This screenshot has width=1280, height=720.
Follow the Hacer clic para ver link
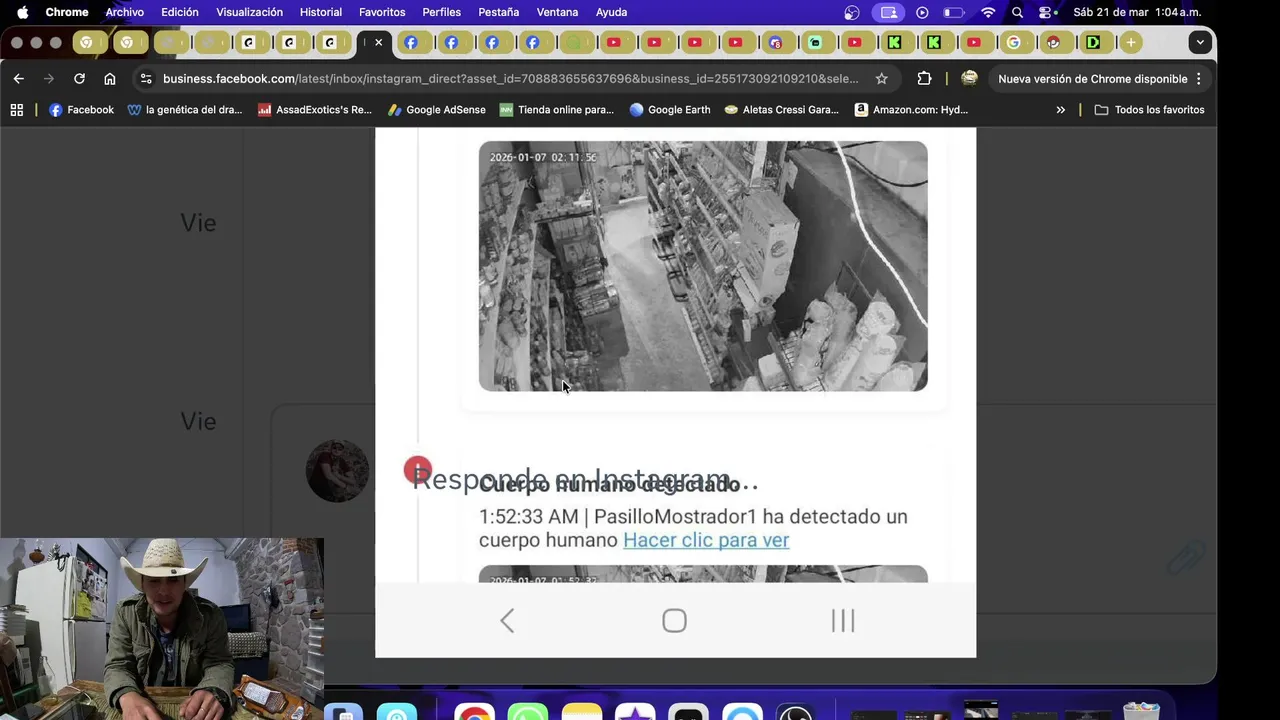point(706,540)
